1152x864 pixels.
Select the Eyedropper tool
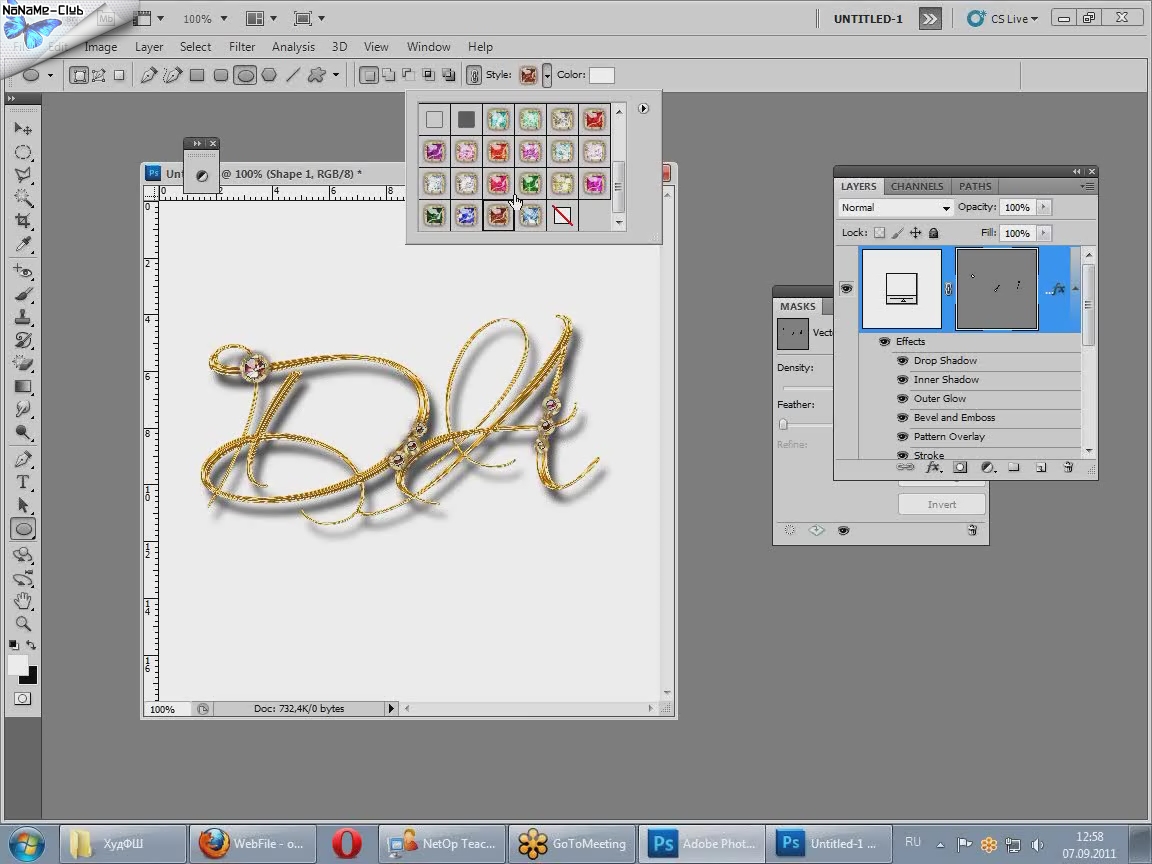click(x=23, y=245)
